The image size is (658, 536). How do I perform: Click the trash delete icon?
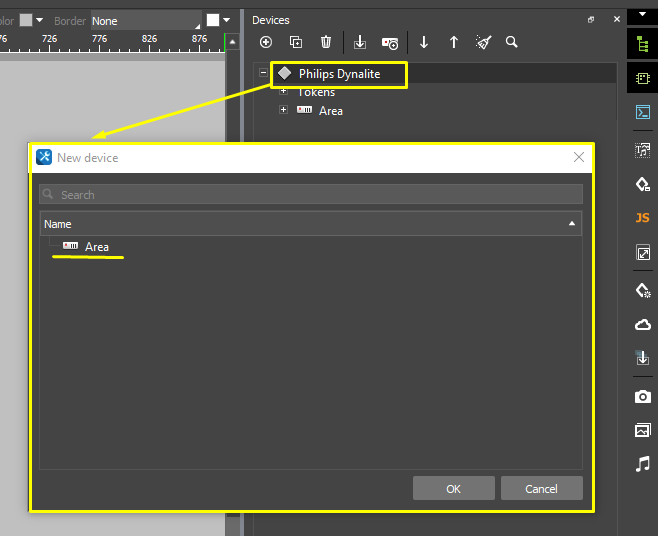click(x=326, y=42)
